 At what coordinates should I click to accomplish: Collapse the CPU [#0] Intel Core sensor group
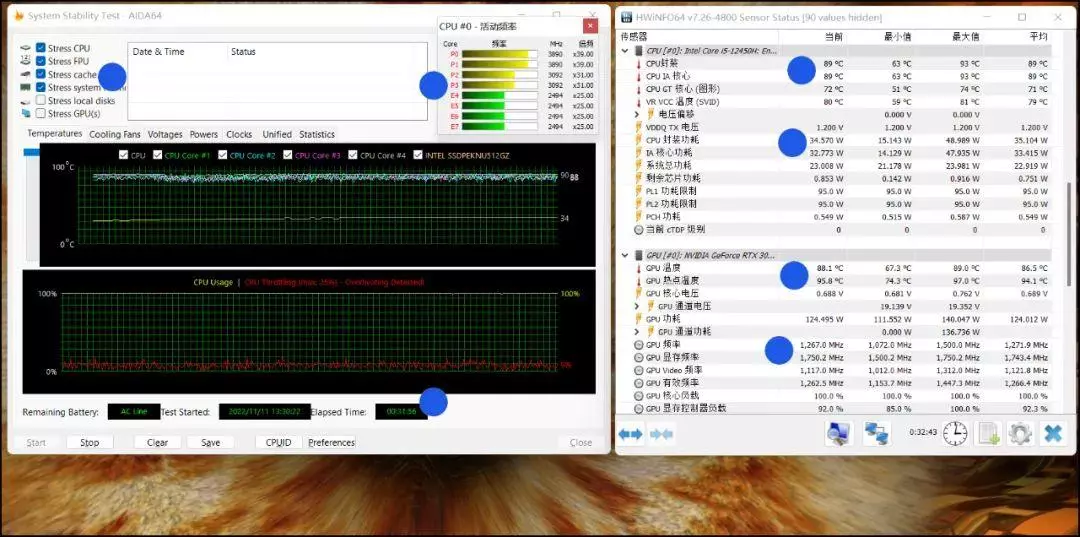pos(625,51)
